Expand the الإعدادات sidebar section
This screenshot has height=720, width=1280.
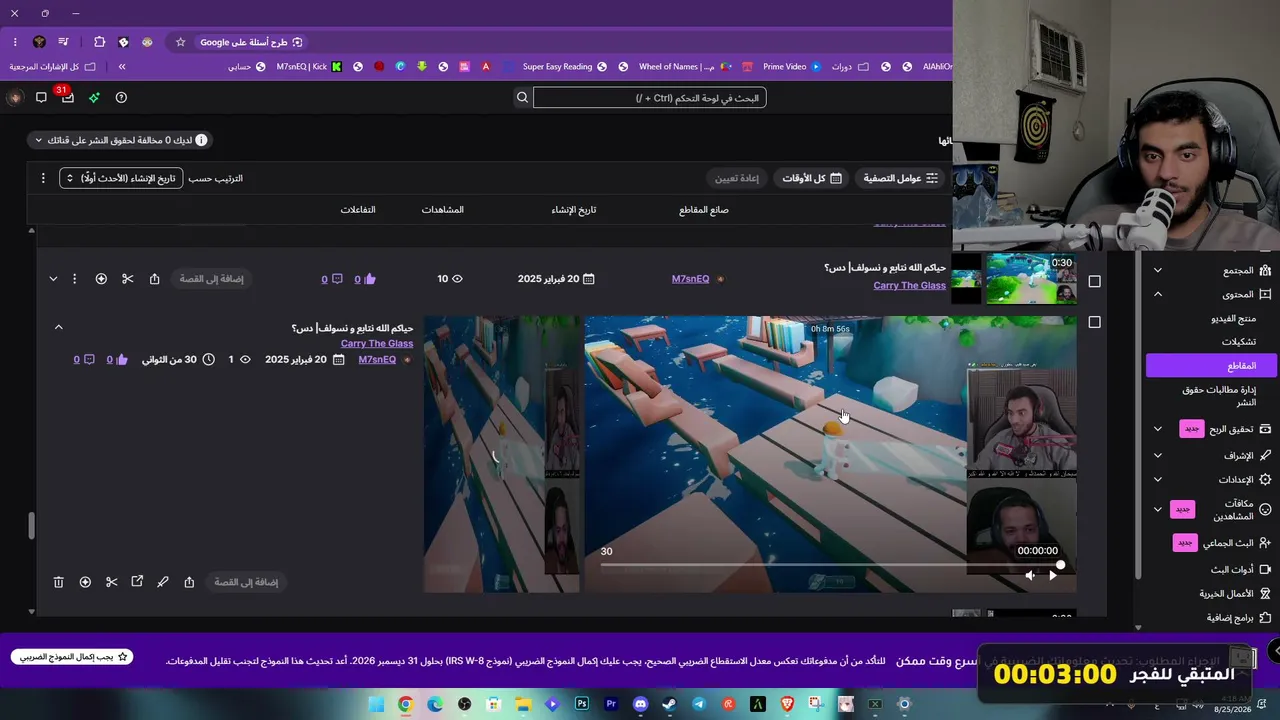(x=1158, y=480)
